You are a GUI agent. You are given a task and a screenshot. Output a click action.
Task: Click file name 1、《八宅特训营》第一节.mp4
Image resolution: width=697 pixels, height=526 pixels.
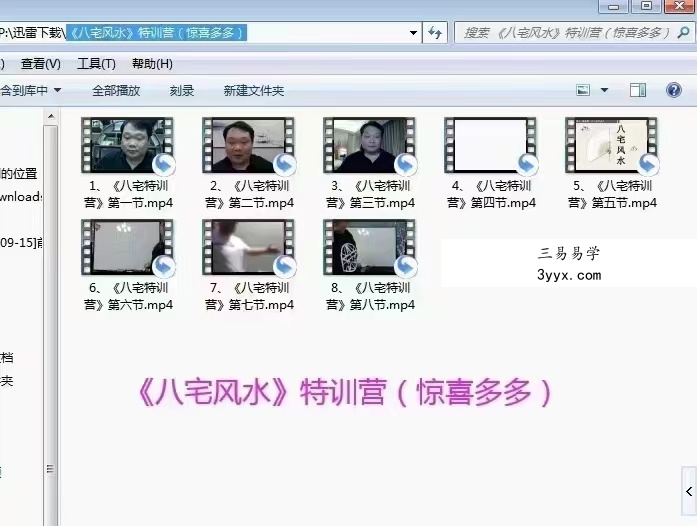(128, 194)
